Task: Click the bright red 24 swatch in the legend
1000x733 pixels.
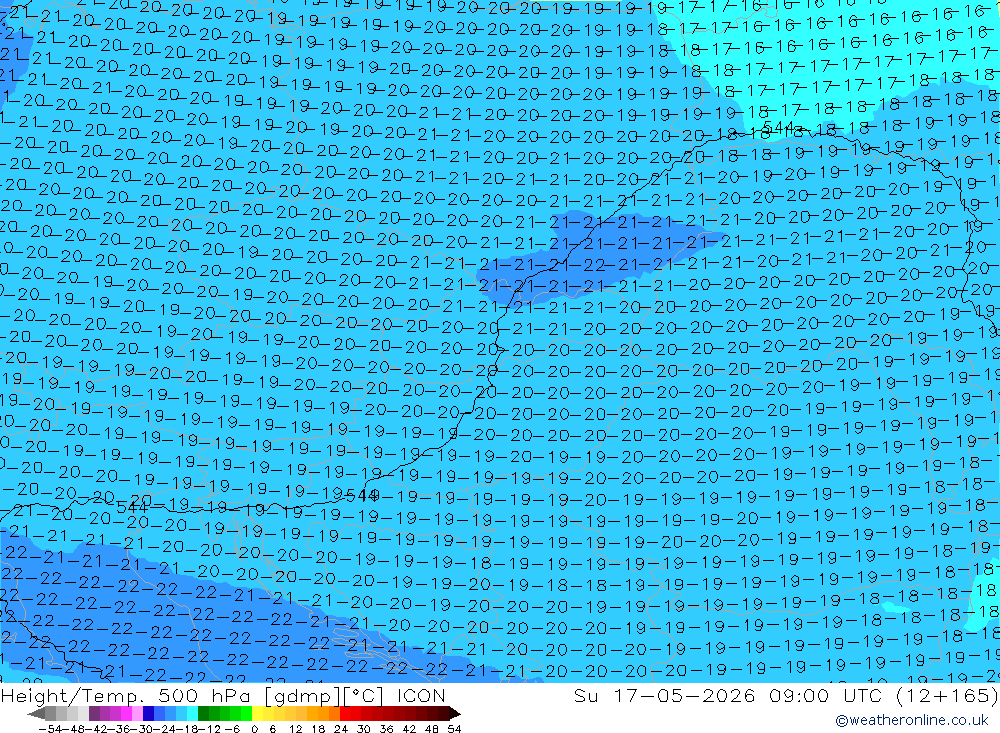Action: coord(345,713)
